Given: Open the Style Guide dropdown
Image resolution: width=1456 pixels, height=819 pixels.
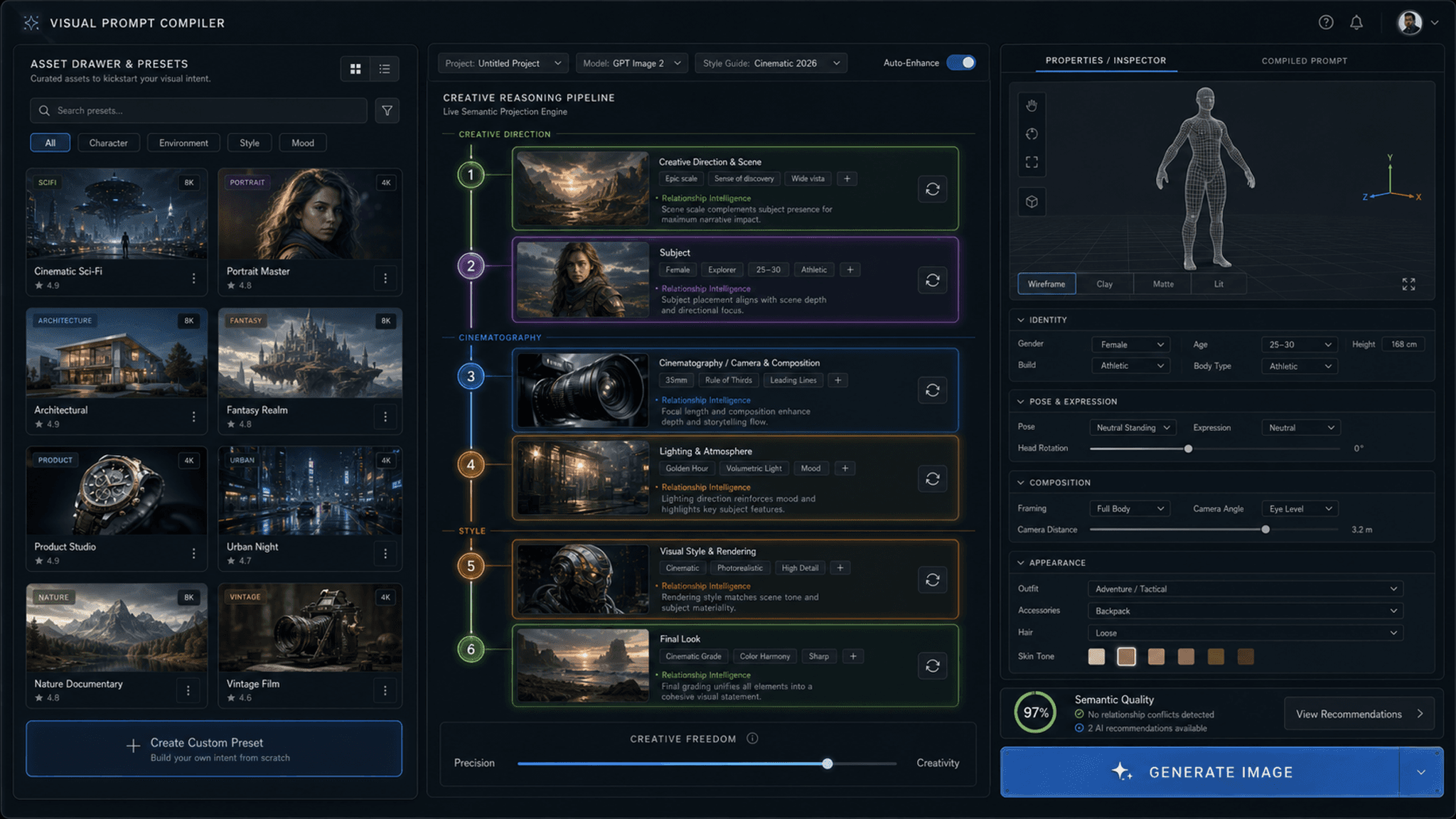Looking at the screenshot, I should click(x=771, y=63).
